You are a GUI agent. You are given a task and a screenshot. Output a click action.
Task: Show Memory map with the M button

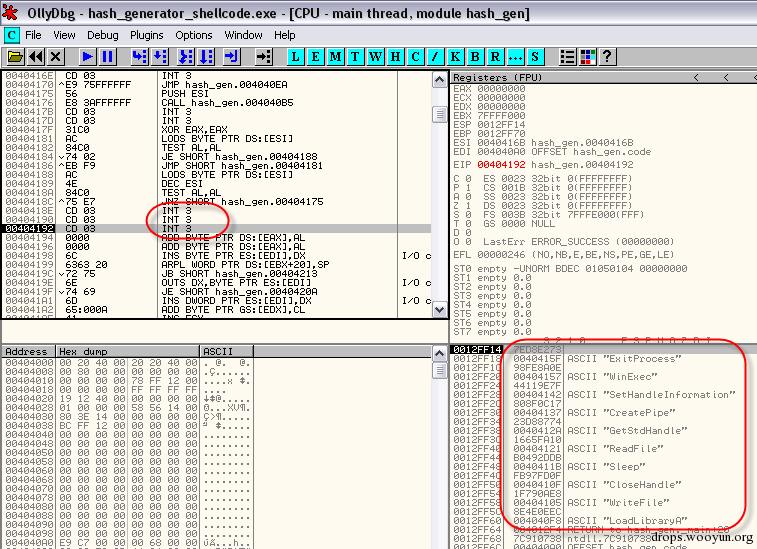coord(336,57)
